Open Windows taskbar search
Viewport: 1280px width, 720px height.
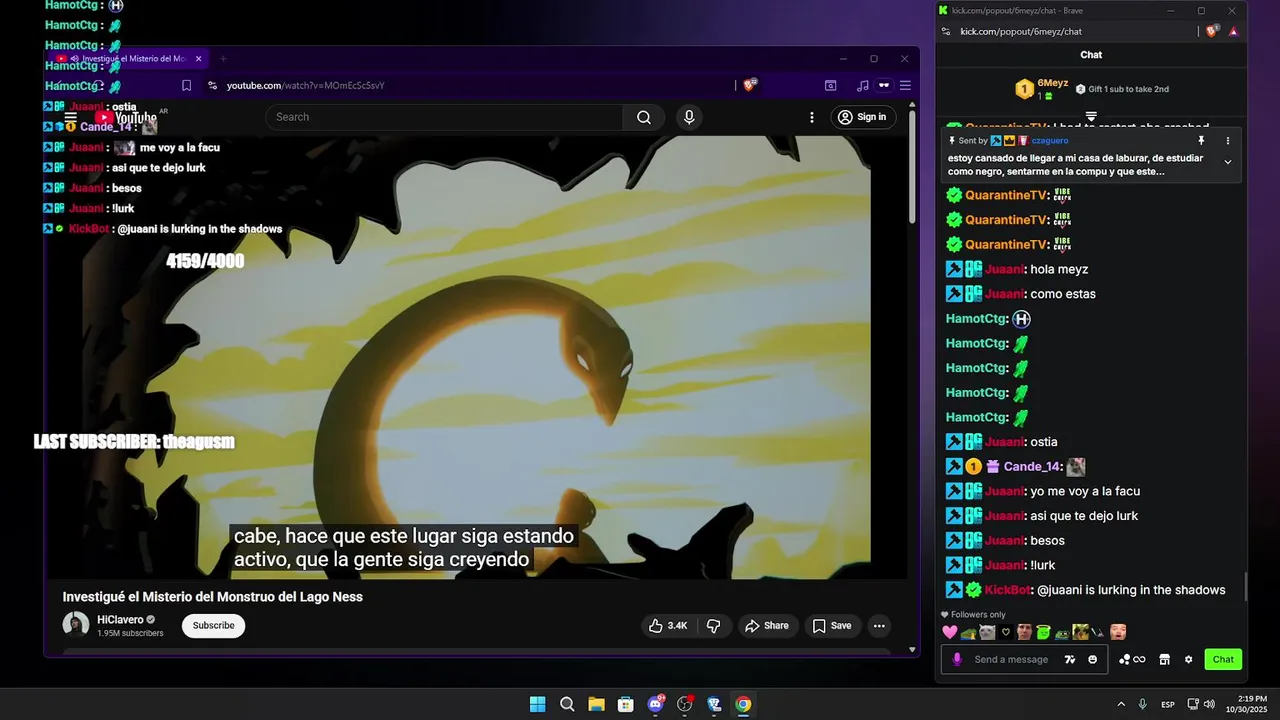567,704
